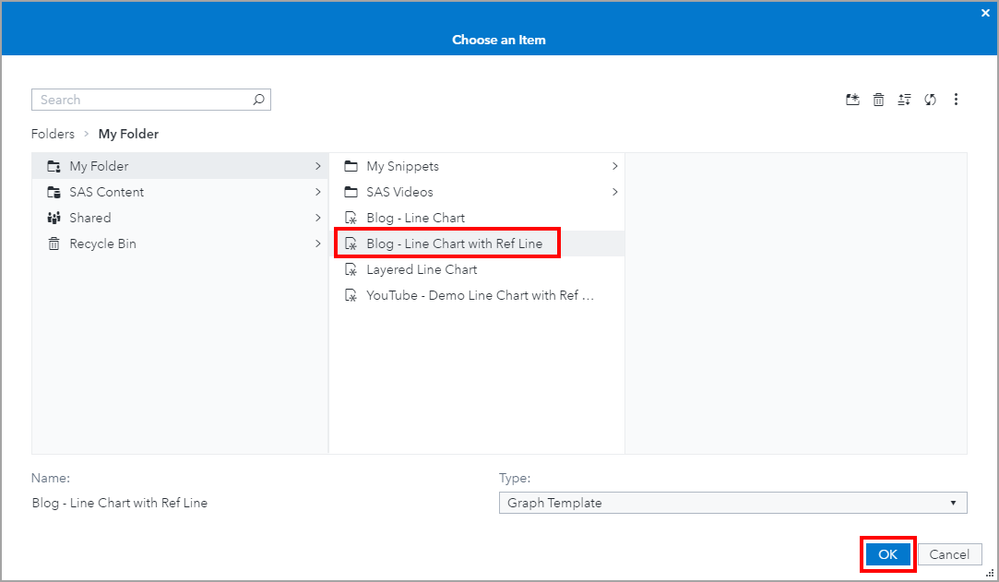The width and height of the screenshot is (999, 582).
Task: Click into the Search input field
Action: pyautogui.click(x=140, y=100)
